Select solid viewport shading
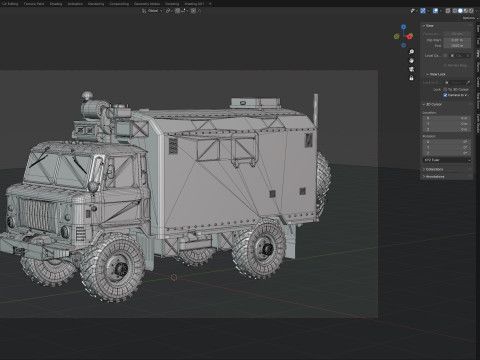Viewport: 480px width, 360px height. coord(460,11)
